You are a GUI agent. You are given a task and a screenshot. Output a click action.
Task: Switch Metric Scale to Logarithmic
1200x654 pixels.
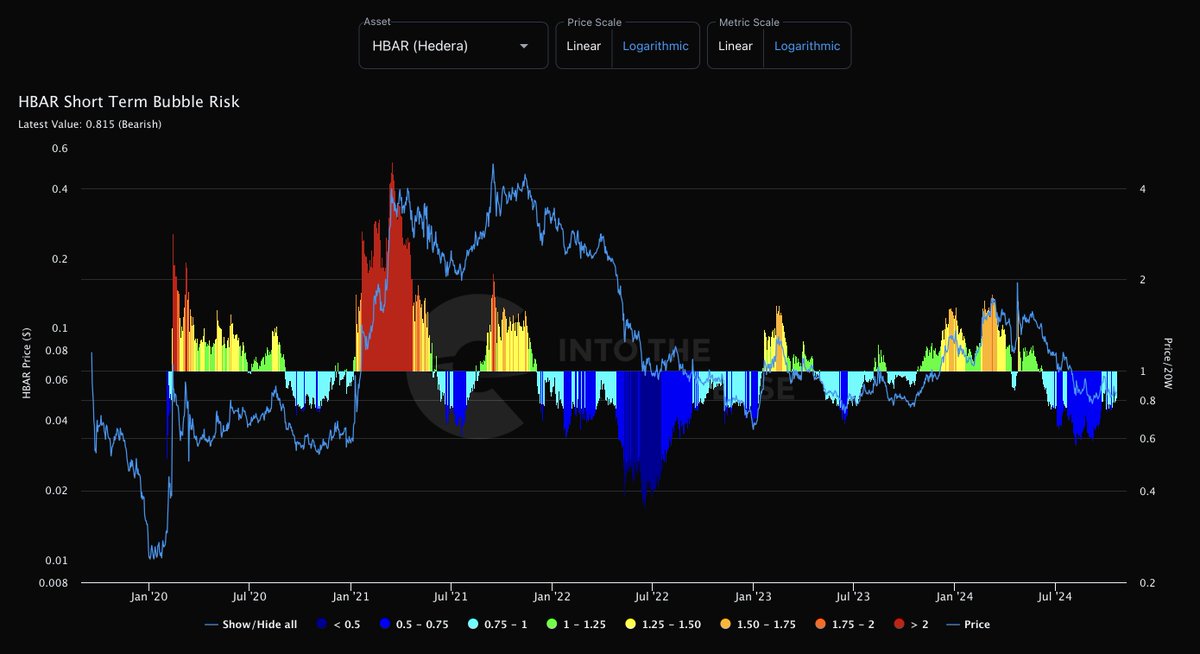[x=807, y=46]
